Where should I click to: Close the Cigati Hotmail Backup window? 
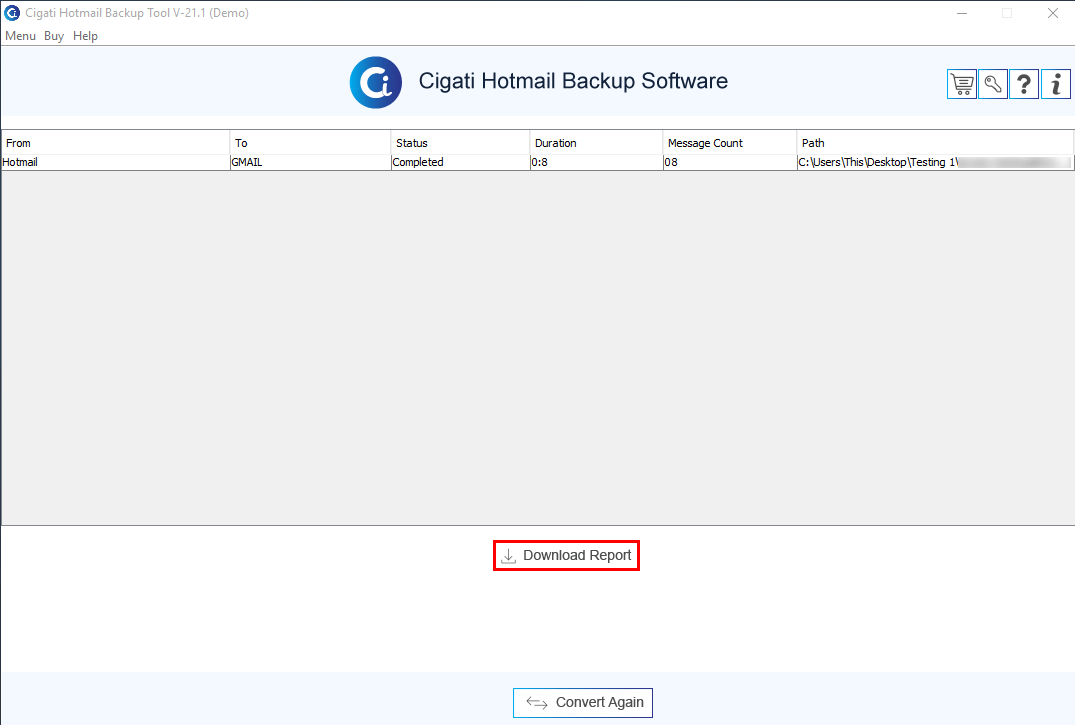(x=1052, y=13)
